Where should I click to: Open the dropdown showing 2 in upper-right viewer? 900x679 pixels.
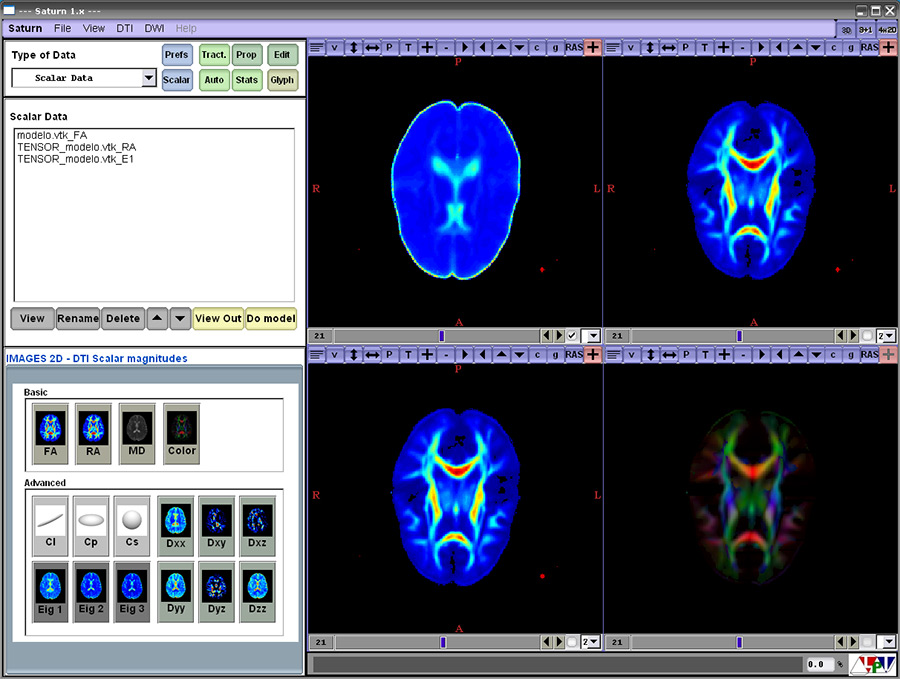click(x=886, y=336)
